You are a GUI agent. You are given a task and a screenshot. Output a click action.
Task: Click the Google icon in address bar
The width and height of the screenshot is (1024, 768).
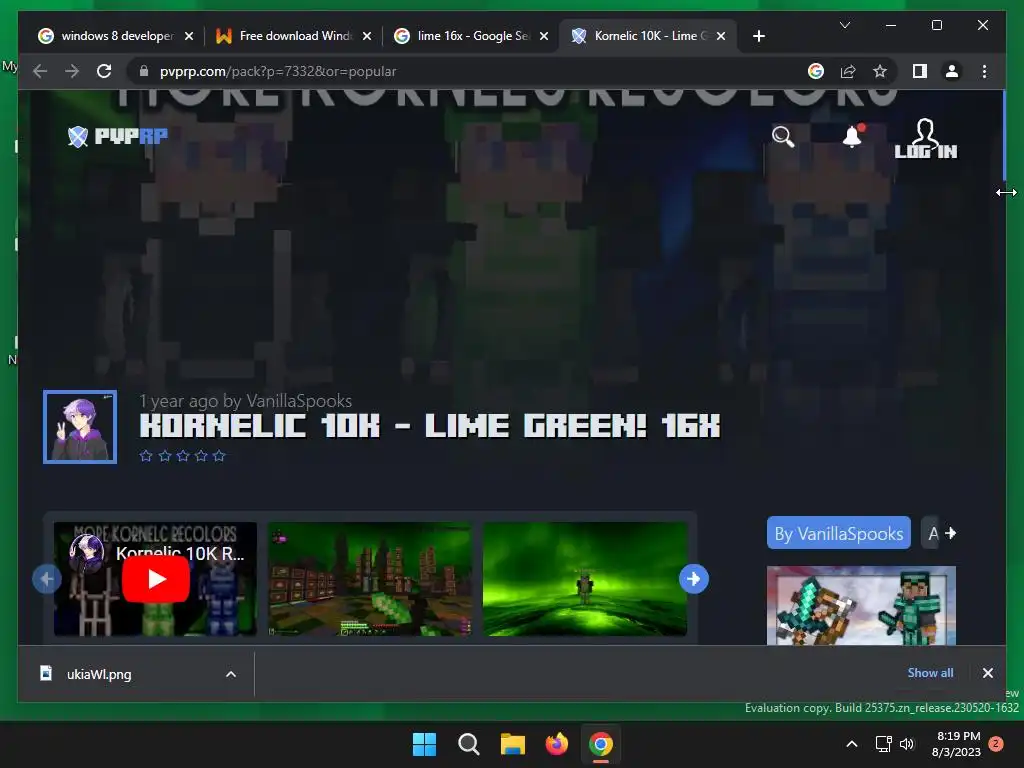pos(816,71)
